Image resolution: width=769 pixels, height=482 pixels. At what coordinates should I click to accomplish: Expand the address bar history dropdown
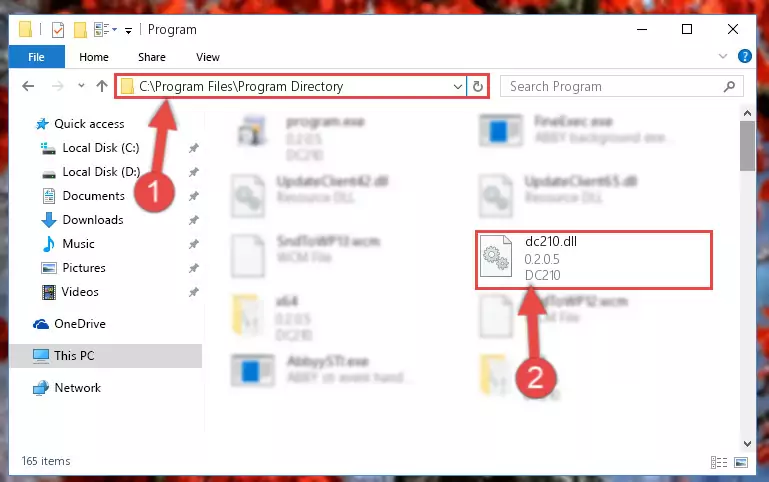[x=458, y=87]
